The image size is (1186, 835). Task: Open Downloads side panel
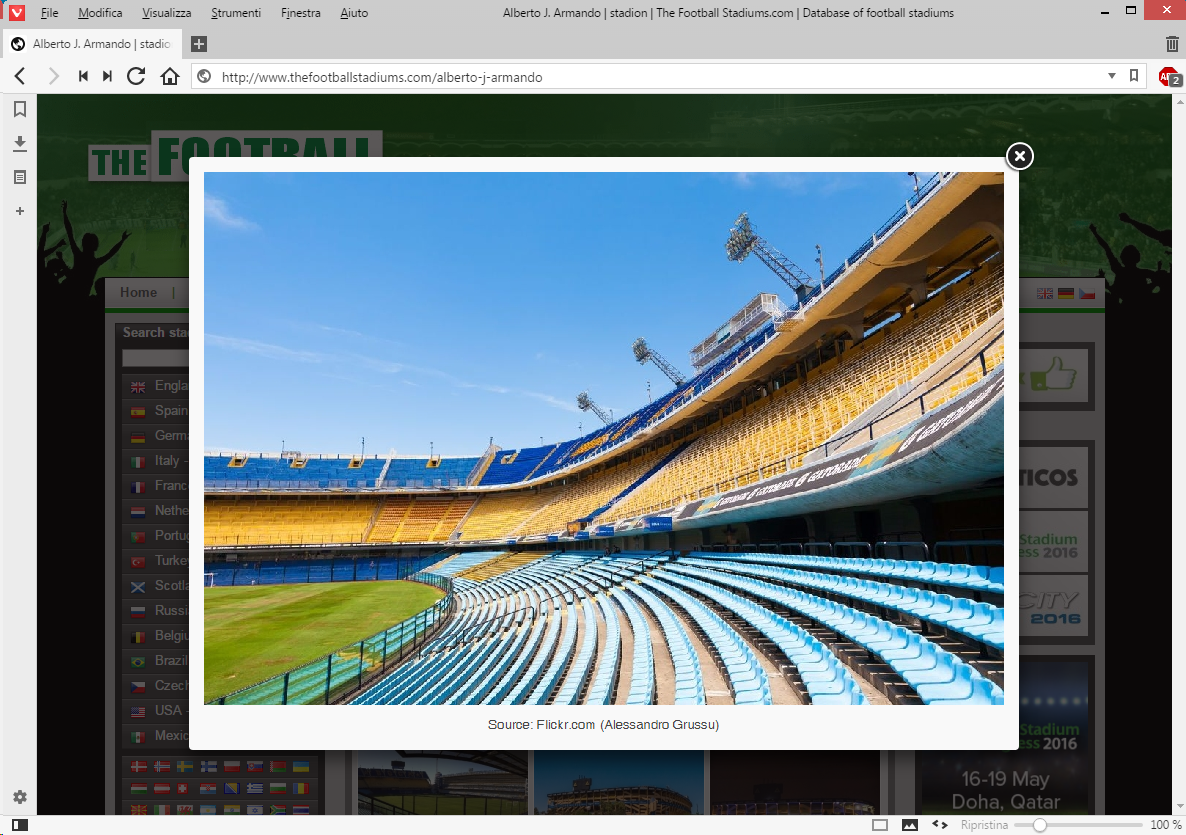[x=20, y=144]
